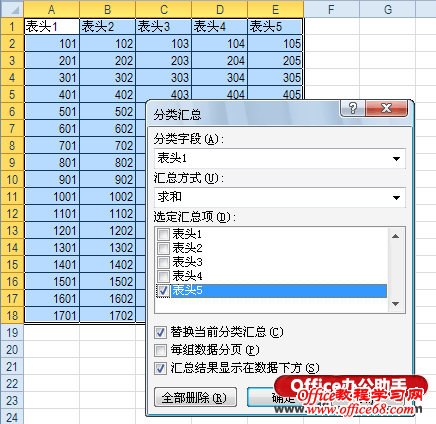Viewport: 436px width, 424px height.
Task: Tick the 表头3 checkbox in summary items
Action: coord(163,262)
